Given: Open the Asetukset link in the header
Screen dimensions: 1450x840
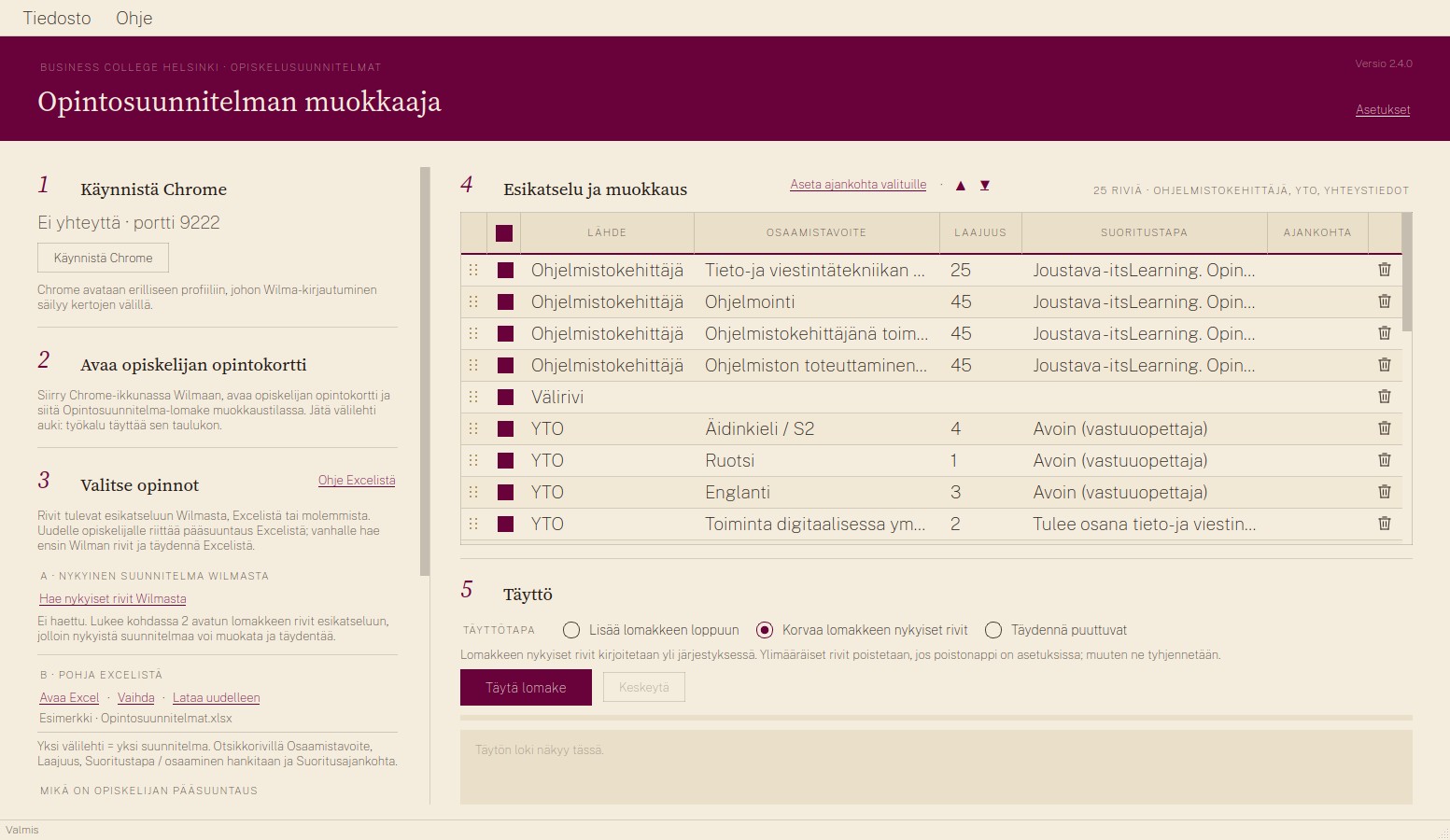Looking at the screenshot, I should tap(1383, 110).
